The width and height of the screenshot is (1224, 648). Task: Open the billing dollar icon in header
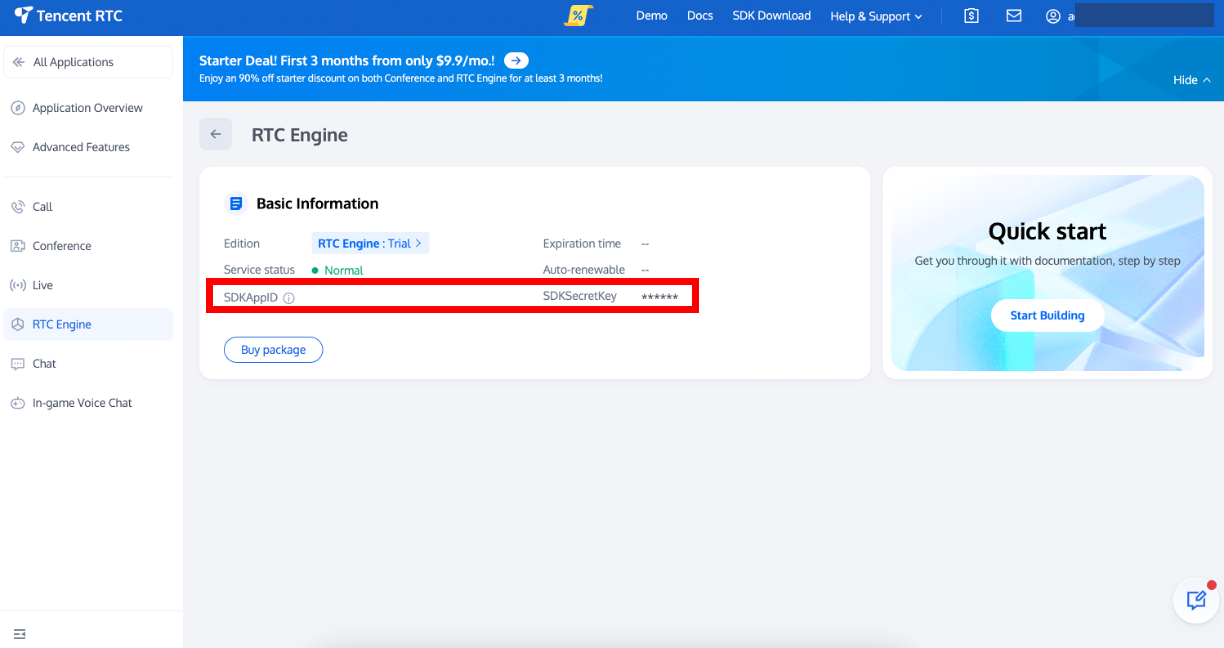[972, 16]
